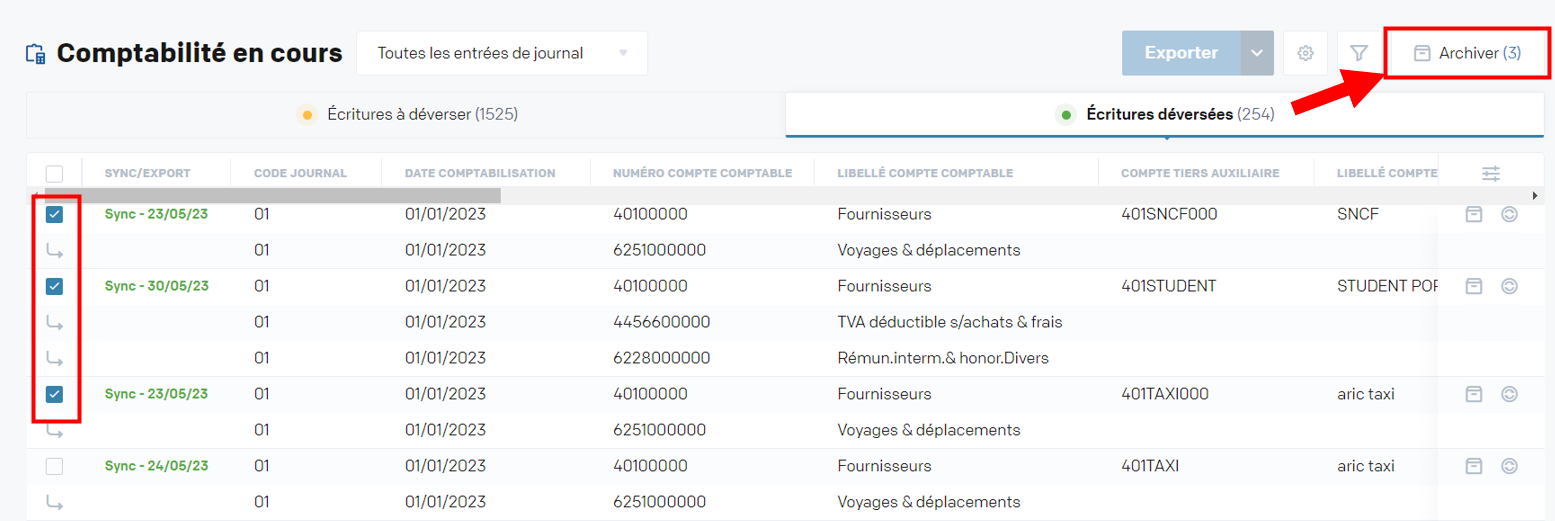
Task: Switch to 'Écritures à déverser' tab
Action: click(x=407, y=115)
